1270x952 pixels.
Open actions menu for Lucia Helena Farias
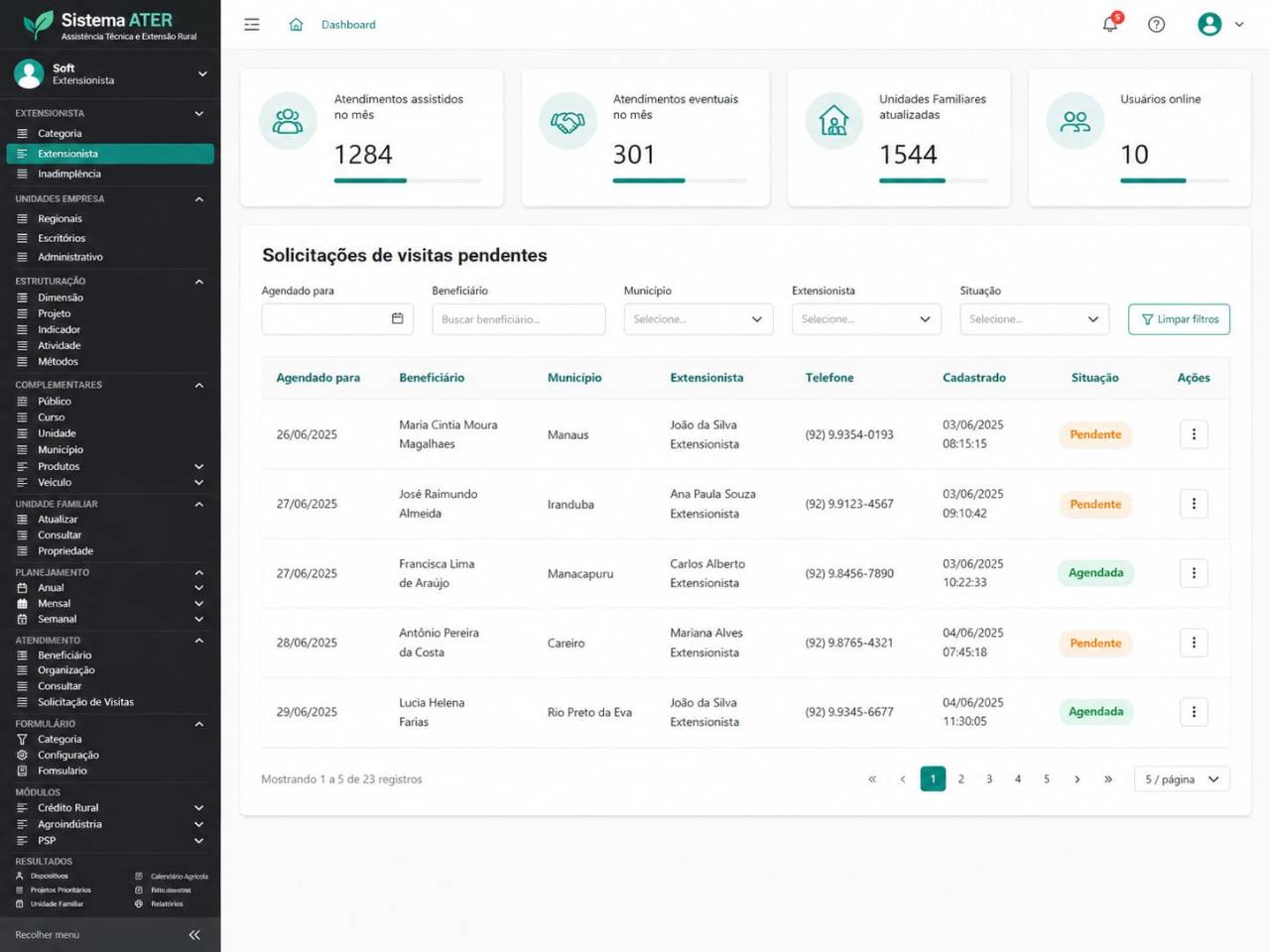(1194, 712)
